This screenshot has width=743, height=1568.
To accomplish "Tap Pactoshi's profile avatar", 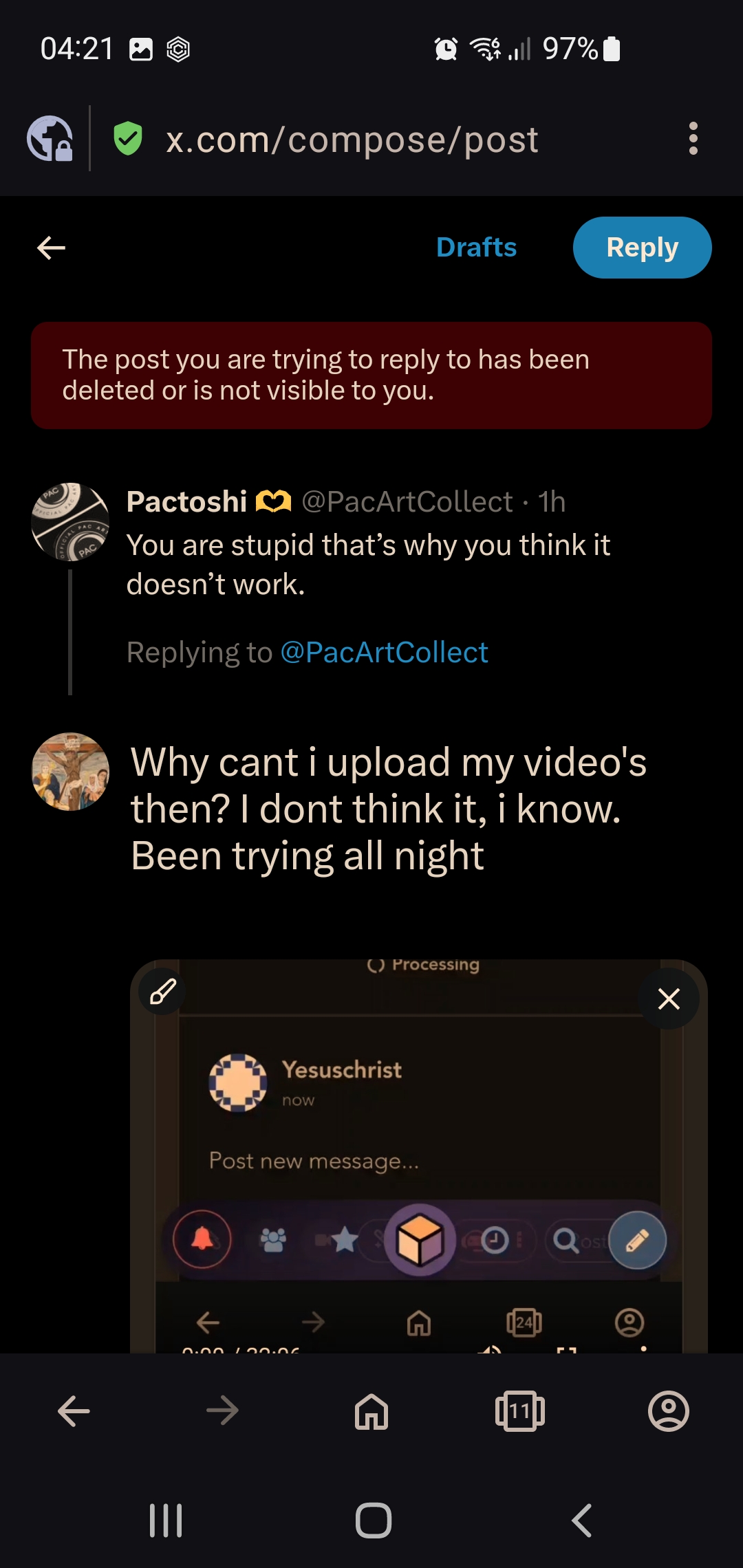I will point(70,521).
